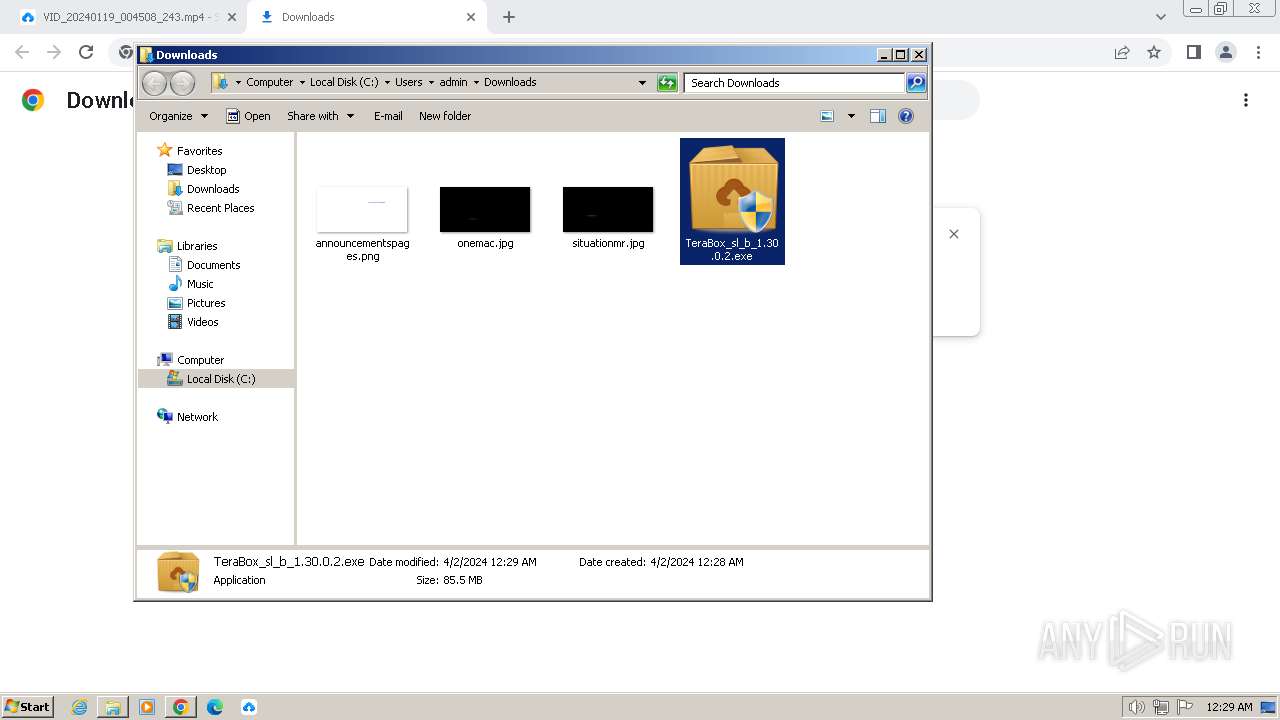1280x720 pixels.
Task: Click Action Center flag tray icon
Action: point(1183,707)
